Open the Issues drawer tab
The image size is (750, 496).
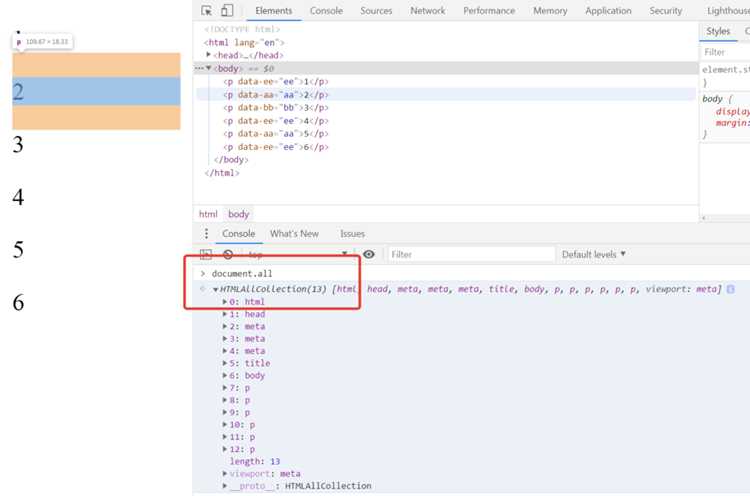coord(353,233)
